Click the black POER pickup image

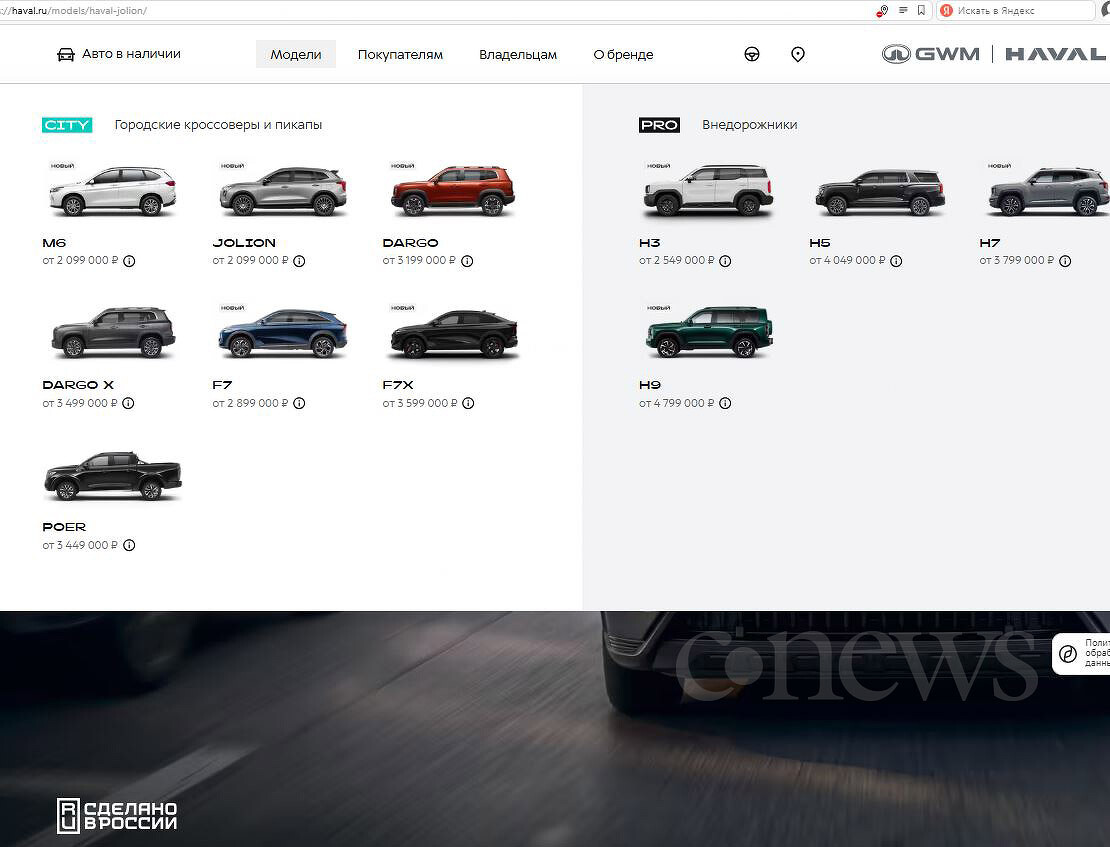tap(113, 476)
